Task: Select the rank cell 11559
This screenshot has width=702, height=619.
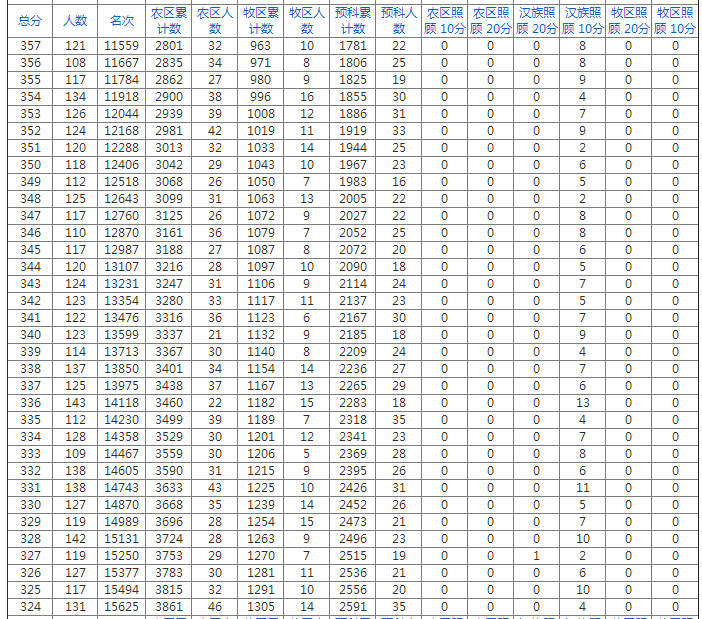Action: pyautogui.click(x=122, y=46)
